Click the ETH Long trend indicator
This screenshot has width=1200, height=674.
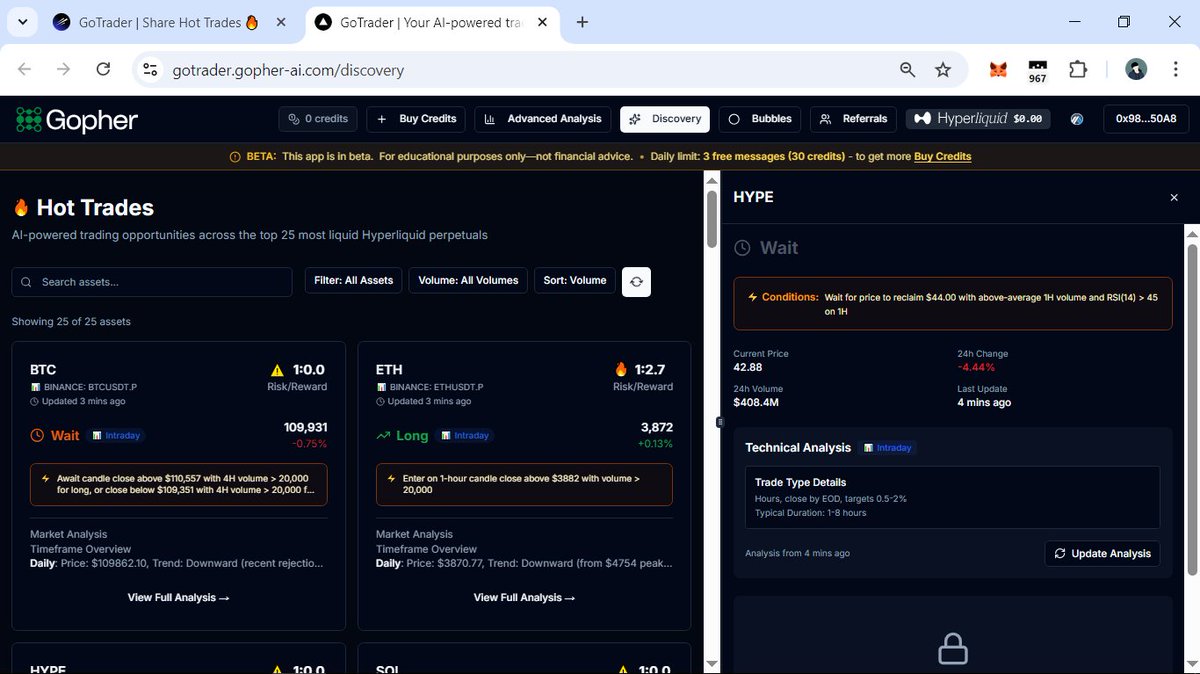pos(402,435)
